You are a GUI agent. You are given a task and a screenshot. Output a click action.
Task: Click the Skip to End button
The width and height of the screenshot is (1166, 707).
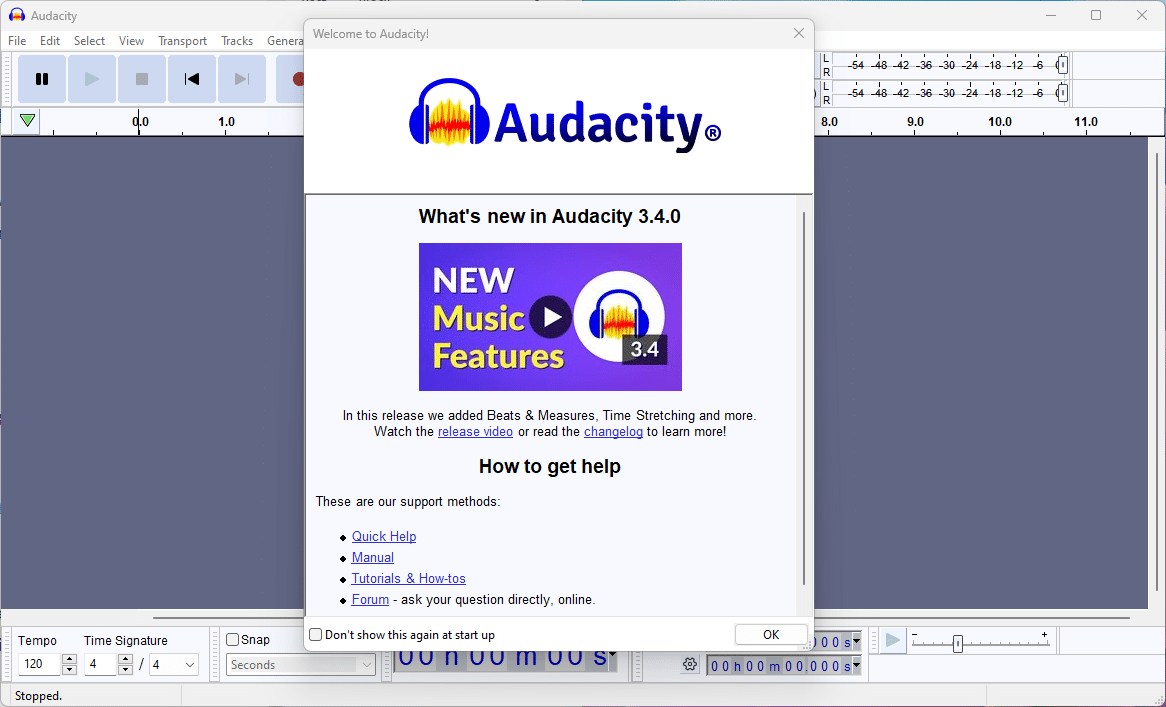(242, 79)
